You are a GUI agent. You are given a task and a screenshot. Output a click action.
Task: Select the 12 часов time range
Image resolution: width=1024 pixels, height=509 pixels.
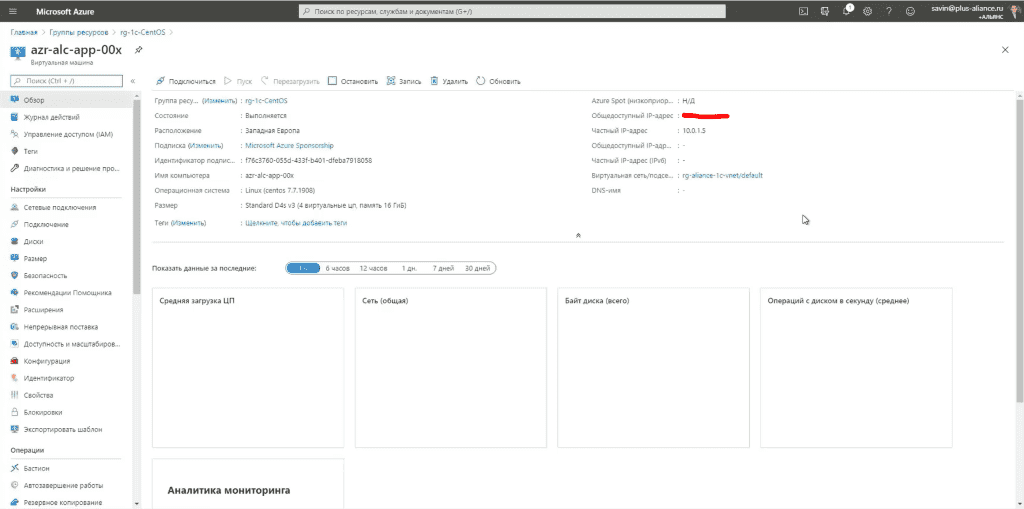pyautogui.click(x=373, y=269)
